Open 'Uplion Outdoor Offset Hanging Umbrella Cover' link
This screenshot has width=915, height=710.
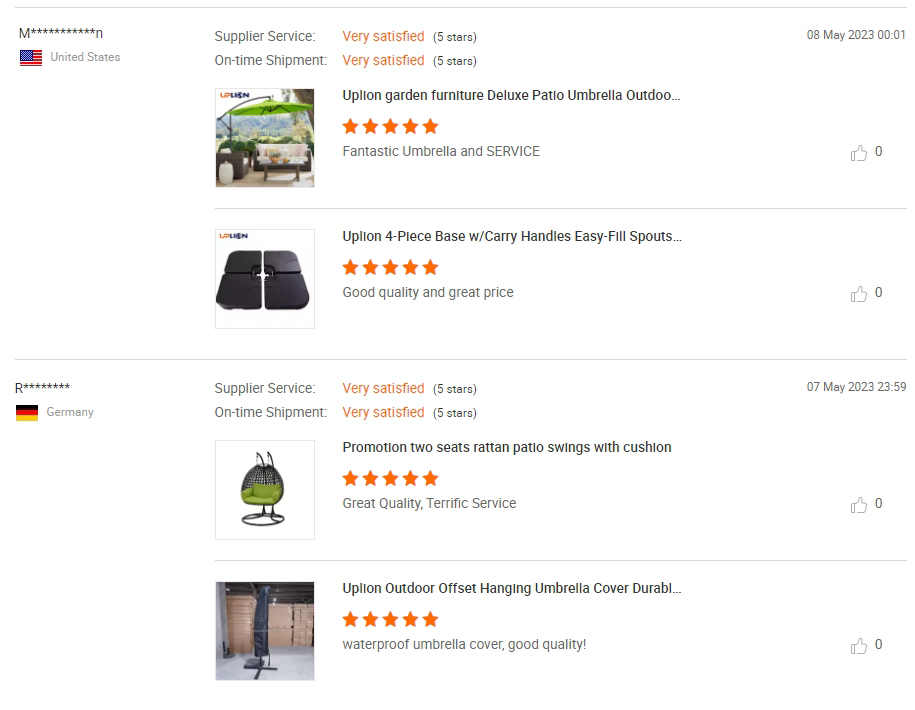pos(512,589)
